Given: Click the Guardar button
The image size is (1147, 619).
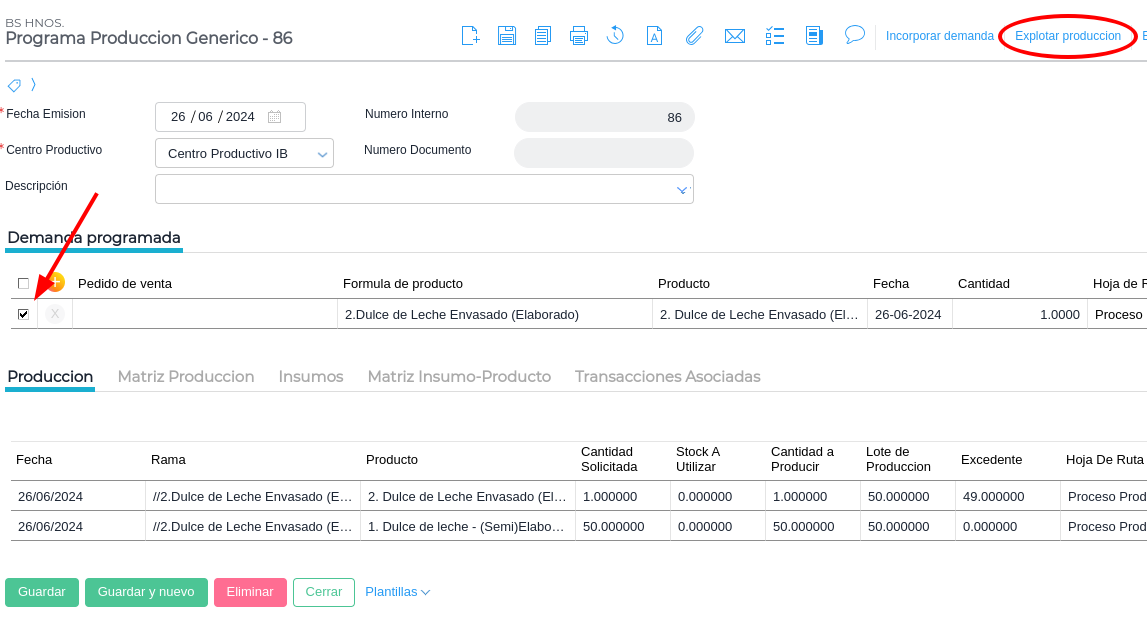Looking at the screenshot, I should [42, 592].
